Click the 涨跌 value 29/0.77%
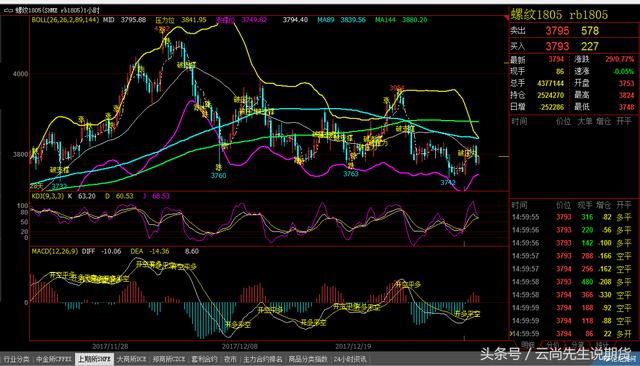Viewport: 640px width, 366px height. [x=620, y=60]
